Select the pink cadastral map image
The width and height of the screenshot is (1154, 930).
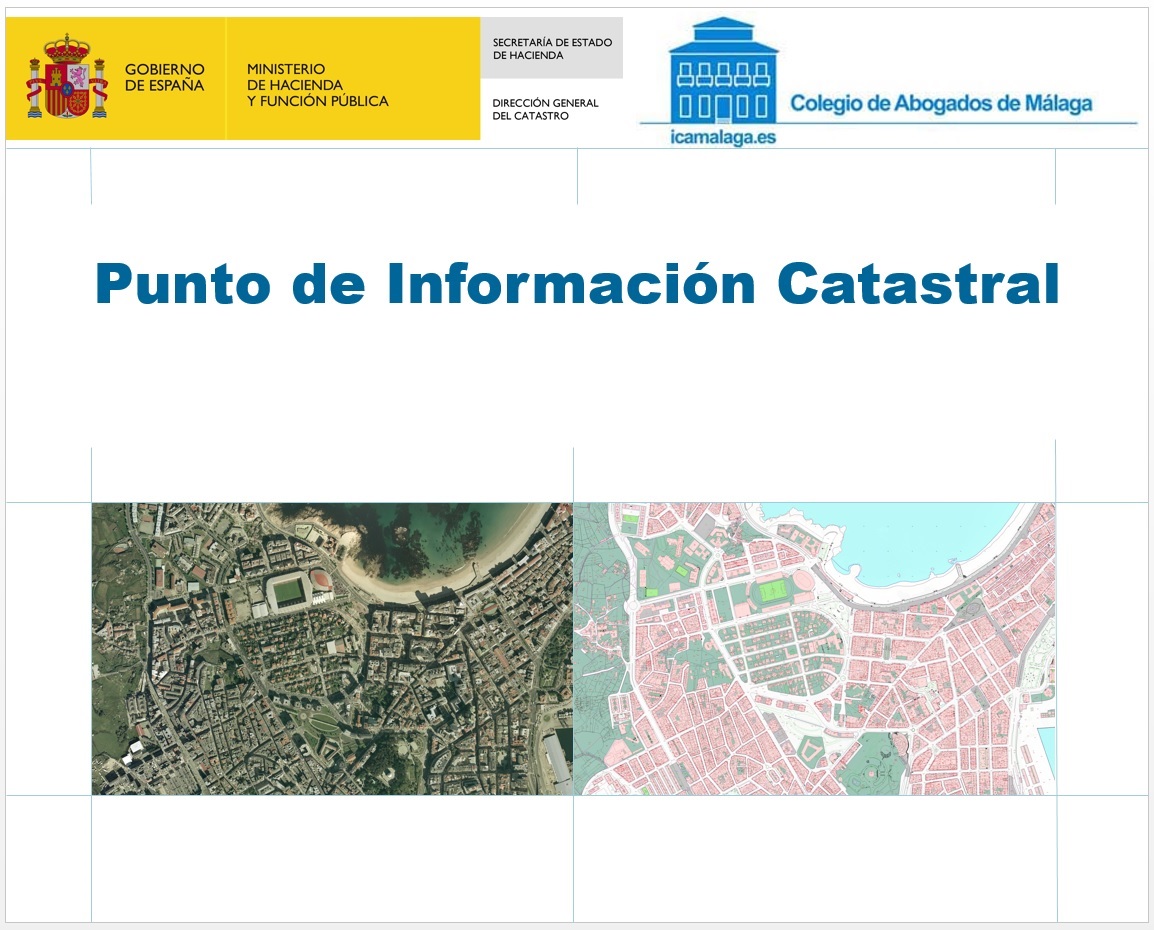pos(814,648)
